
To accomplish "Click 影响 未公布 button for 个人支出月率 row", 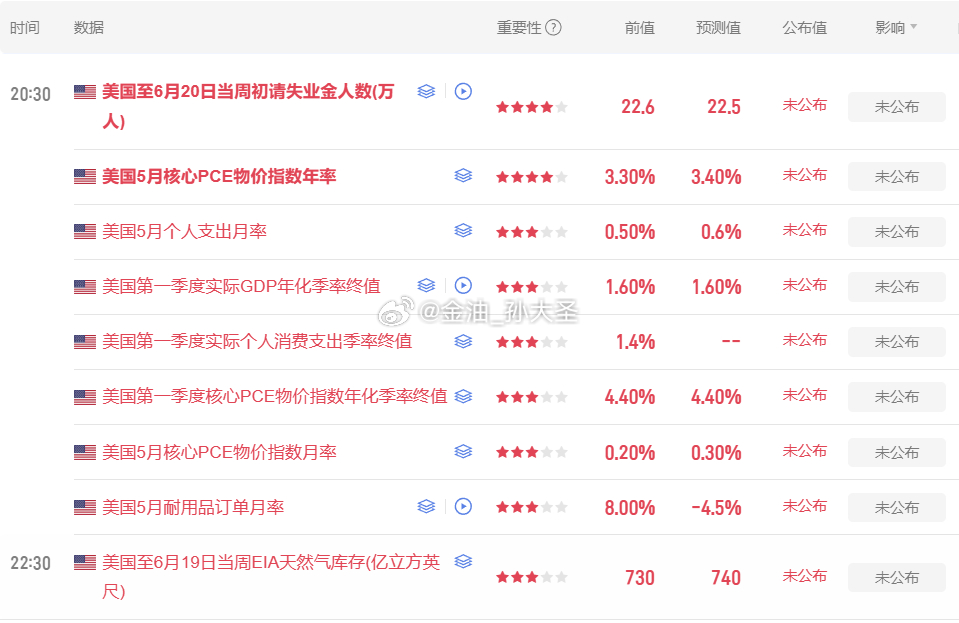I will (x=897, y=232).
